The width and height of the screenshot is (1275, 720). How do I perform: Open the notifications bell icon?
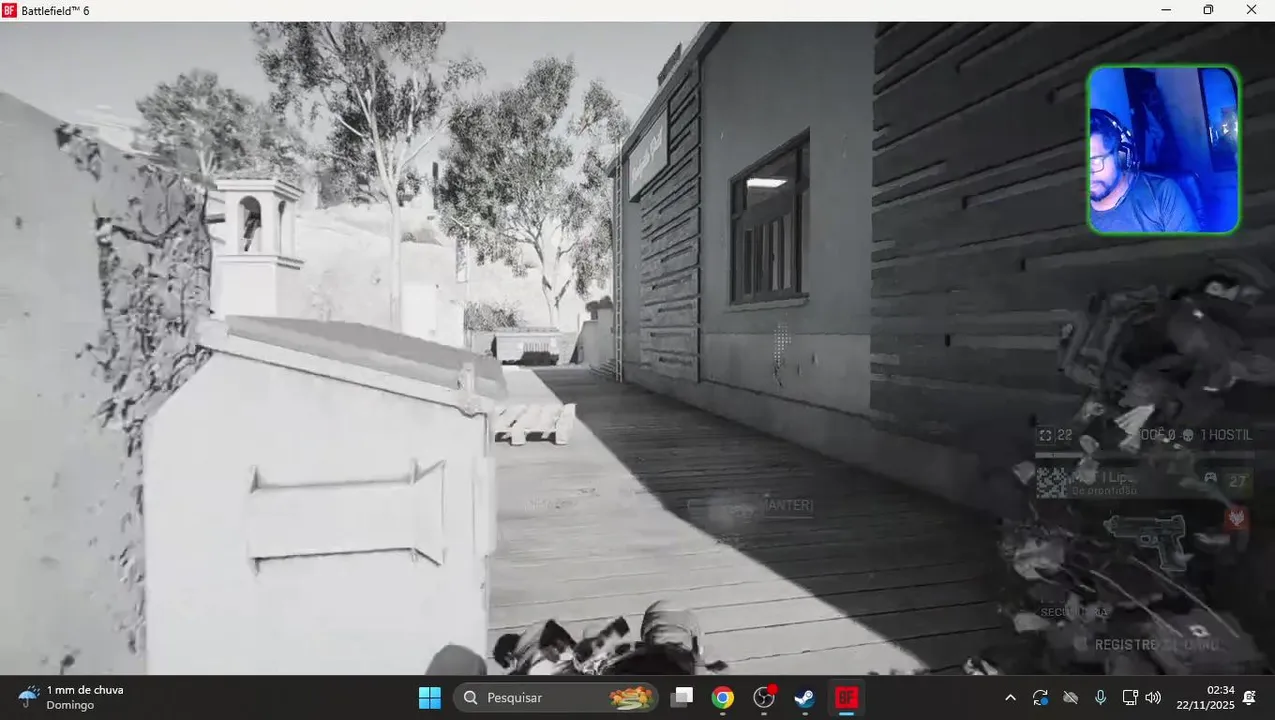pos(1250,698)
